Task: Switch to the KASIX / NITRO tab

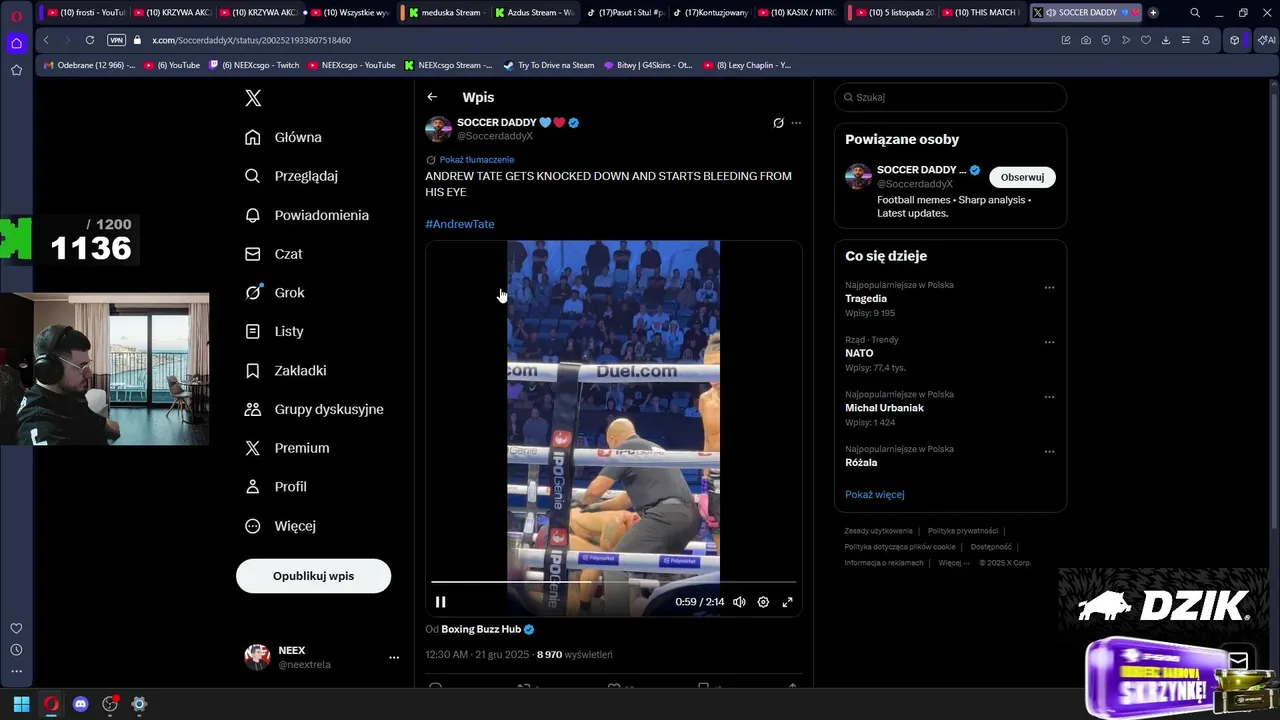Action: click(x=796, y=13)
